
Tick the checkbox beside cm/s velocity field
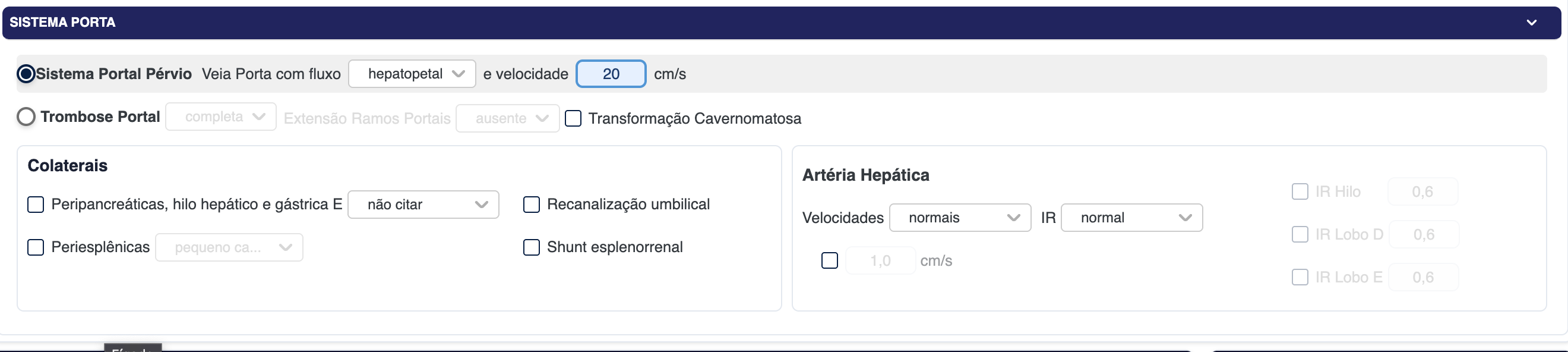830,260
